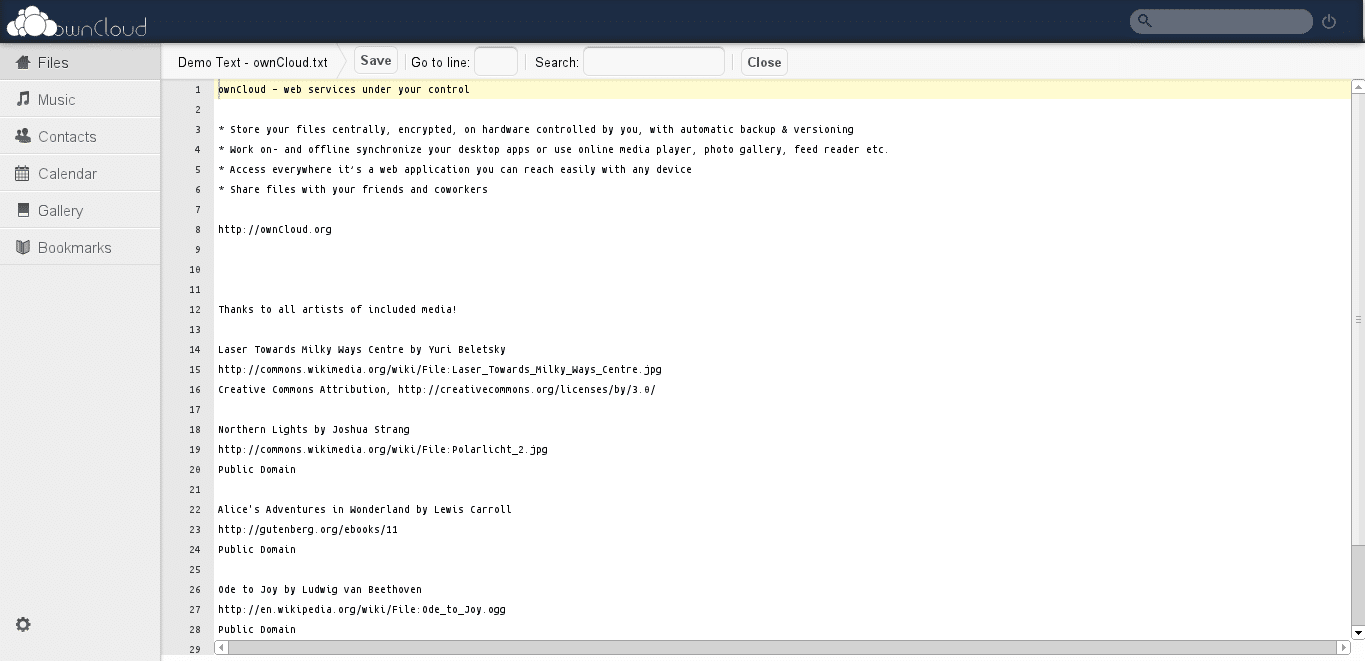Click horizontal scrollbar right arrow

click(1344, 647)
